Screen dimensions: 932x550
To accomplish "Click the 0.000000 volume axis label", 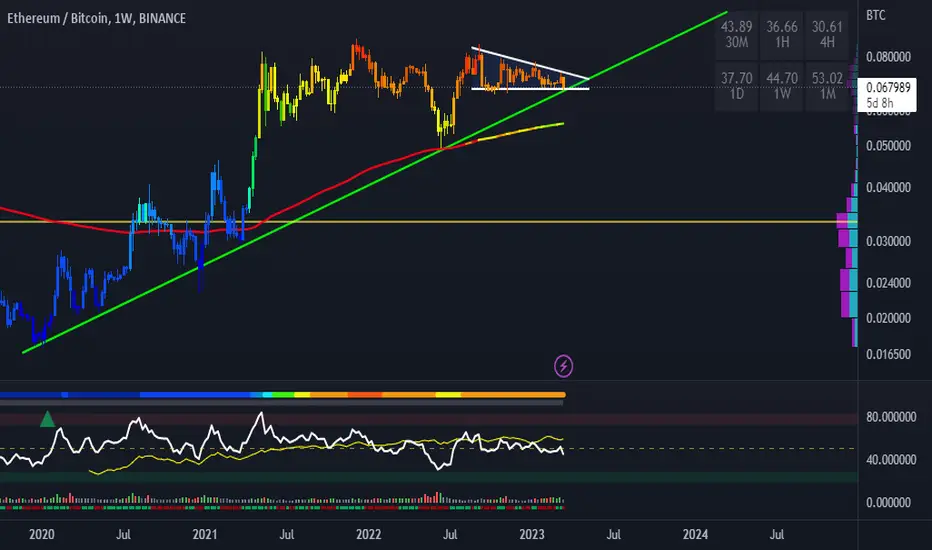I will pyautogui.click(x=888, y=502).
